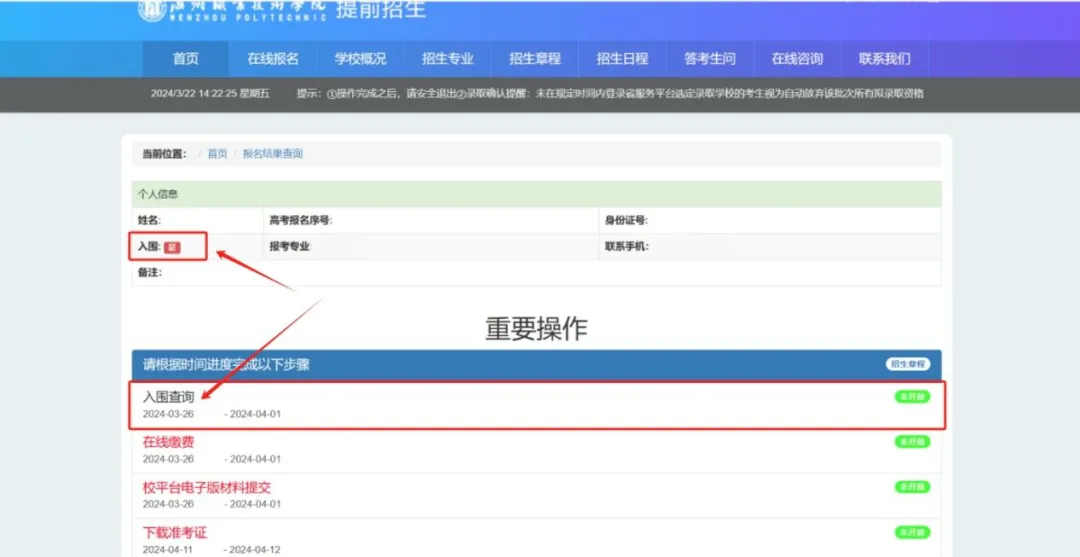Open the 入围查询 step link
This screenshot has height=557, width=1080.
168,397
